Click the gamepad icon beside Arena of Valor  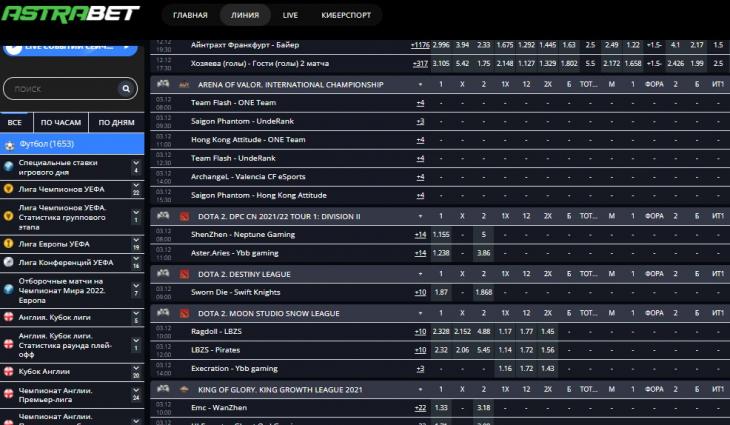click(164, 85)
